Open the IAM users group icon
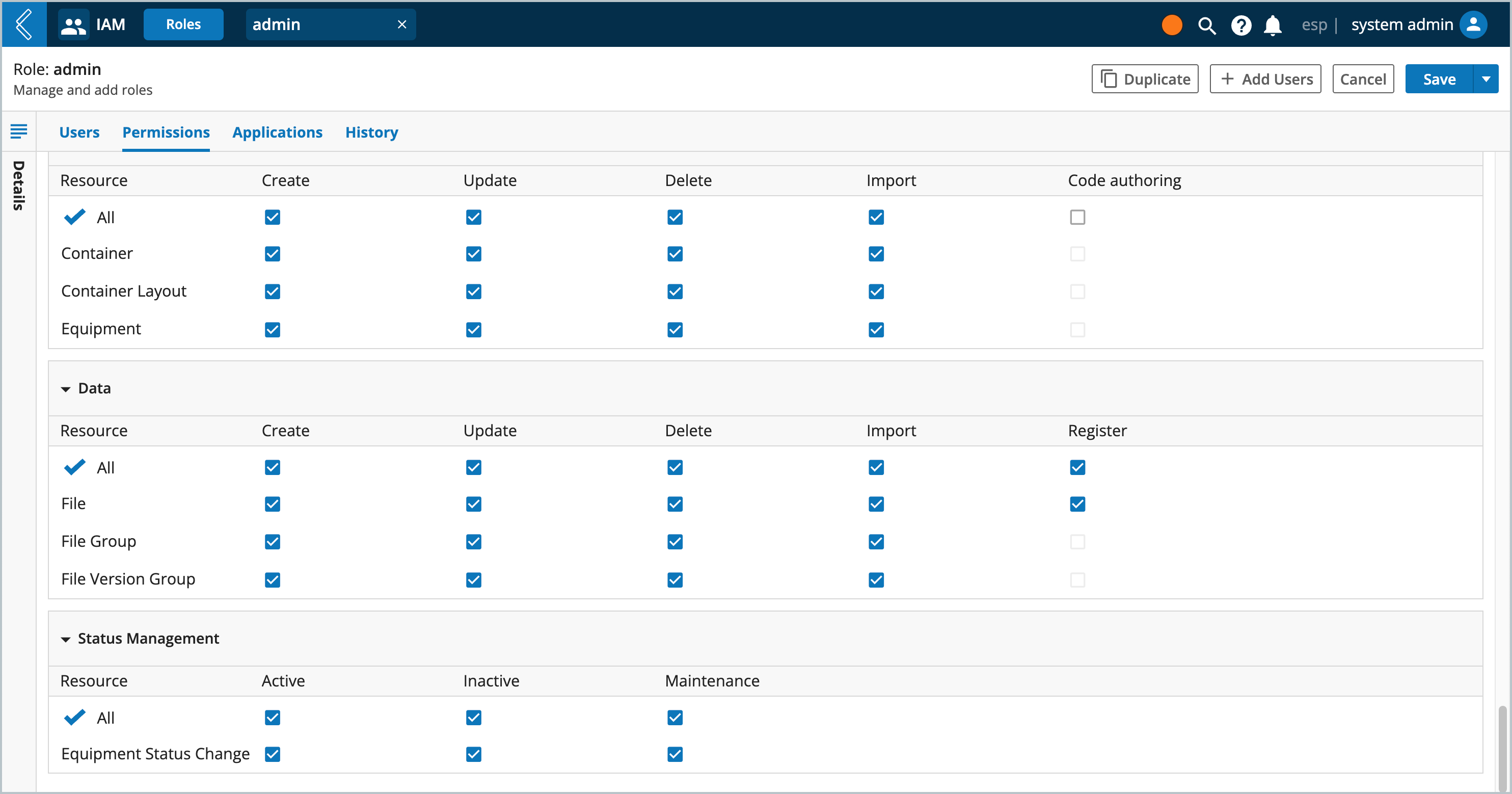1512x794 pixels. tap(73, 24)
